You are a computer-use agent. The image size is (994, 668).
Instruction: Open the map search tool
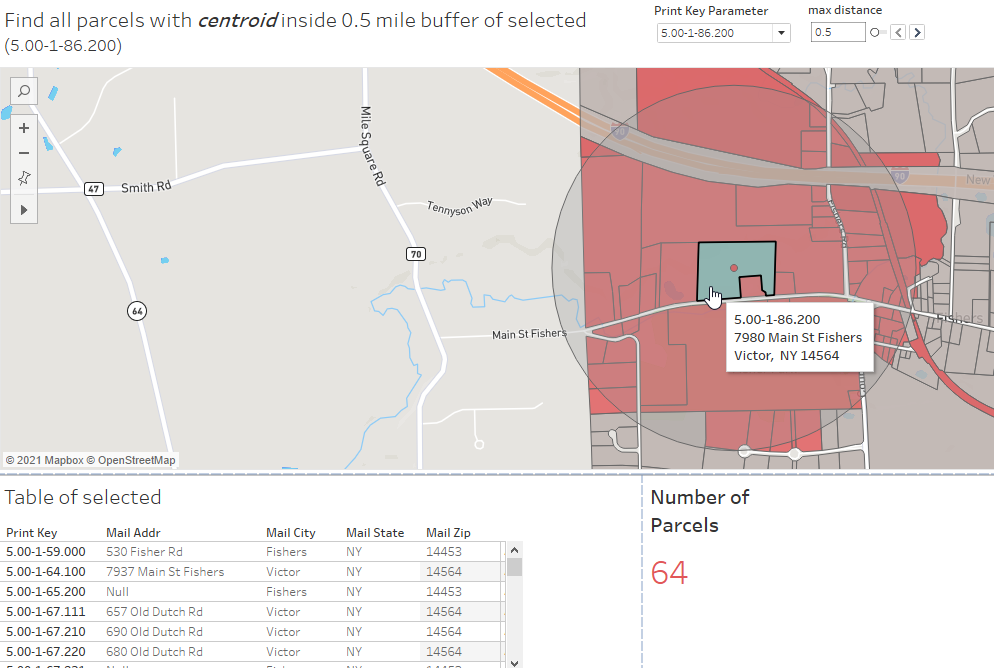23,90
